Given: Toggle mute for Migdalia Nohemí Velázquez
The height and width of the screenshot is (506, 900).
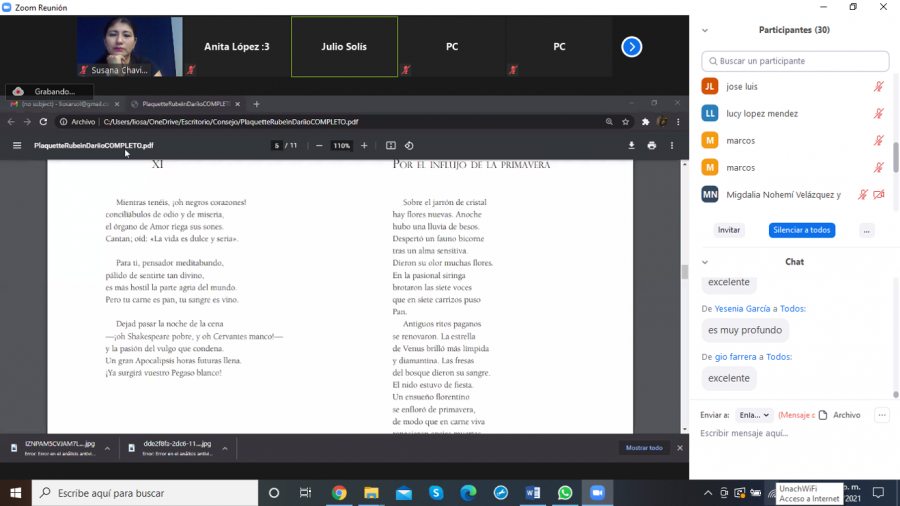Looking at the screenshot, I should coord(862,194).
